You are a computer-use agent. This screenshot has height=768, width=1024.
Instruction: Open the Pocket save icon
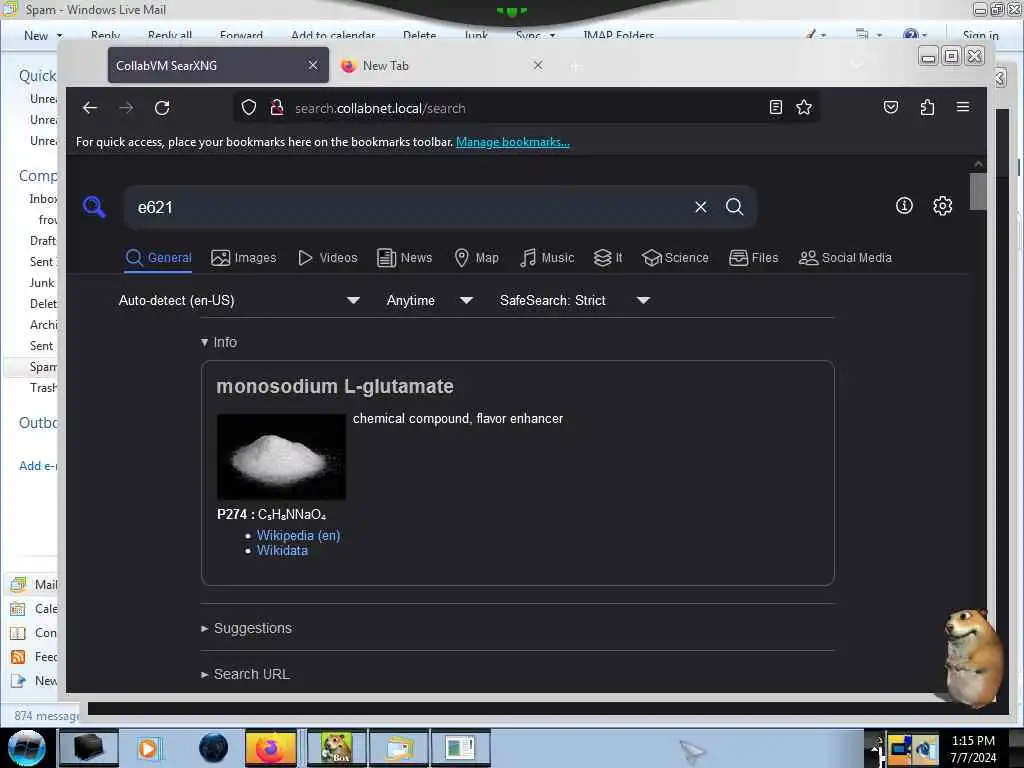point(891,107)
